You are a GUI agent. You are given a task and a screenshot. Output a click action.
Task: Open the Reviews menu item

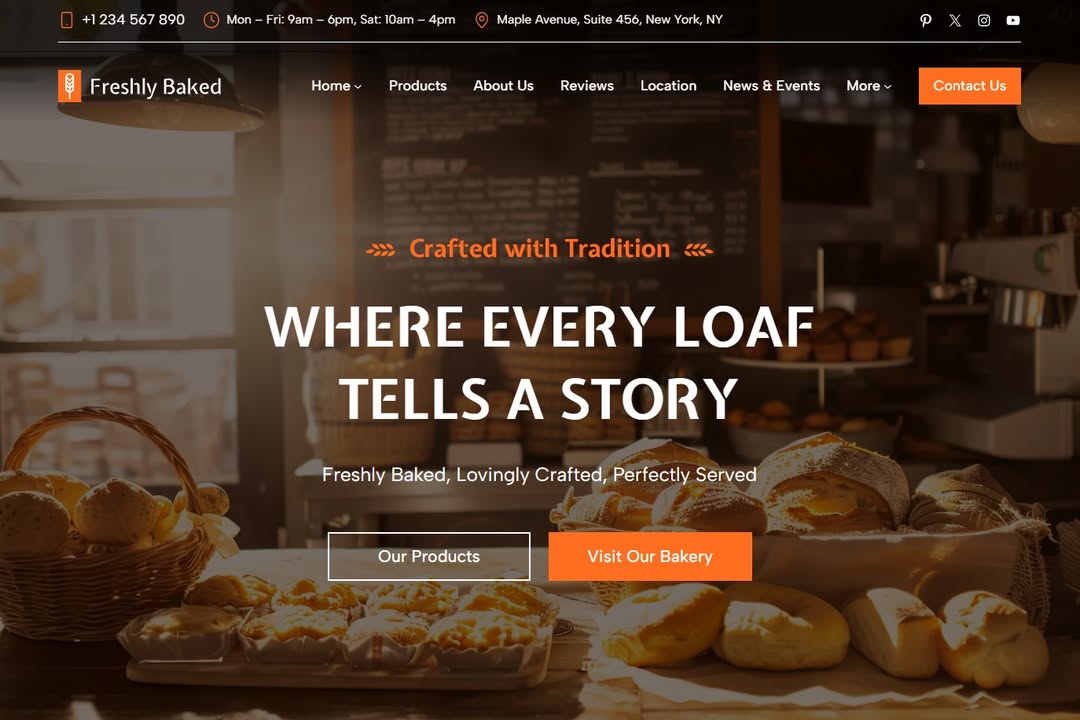587,85
